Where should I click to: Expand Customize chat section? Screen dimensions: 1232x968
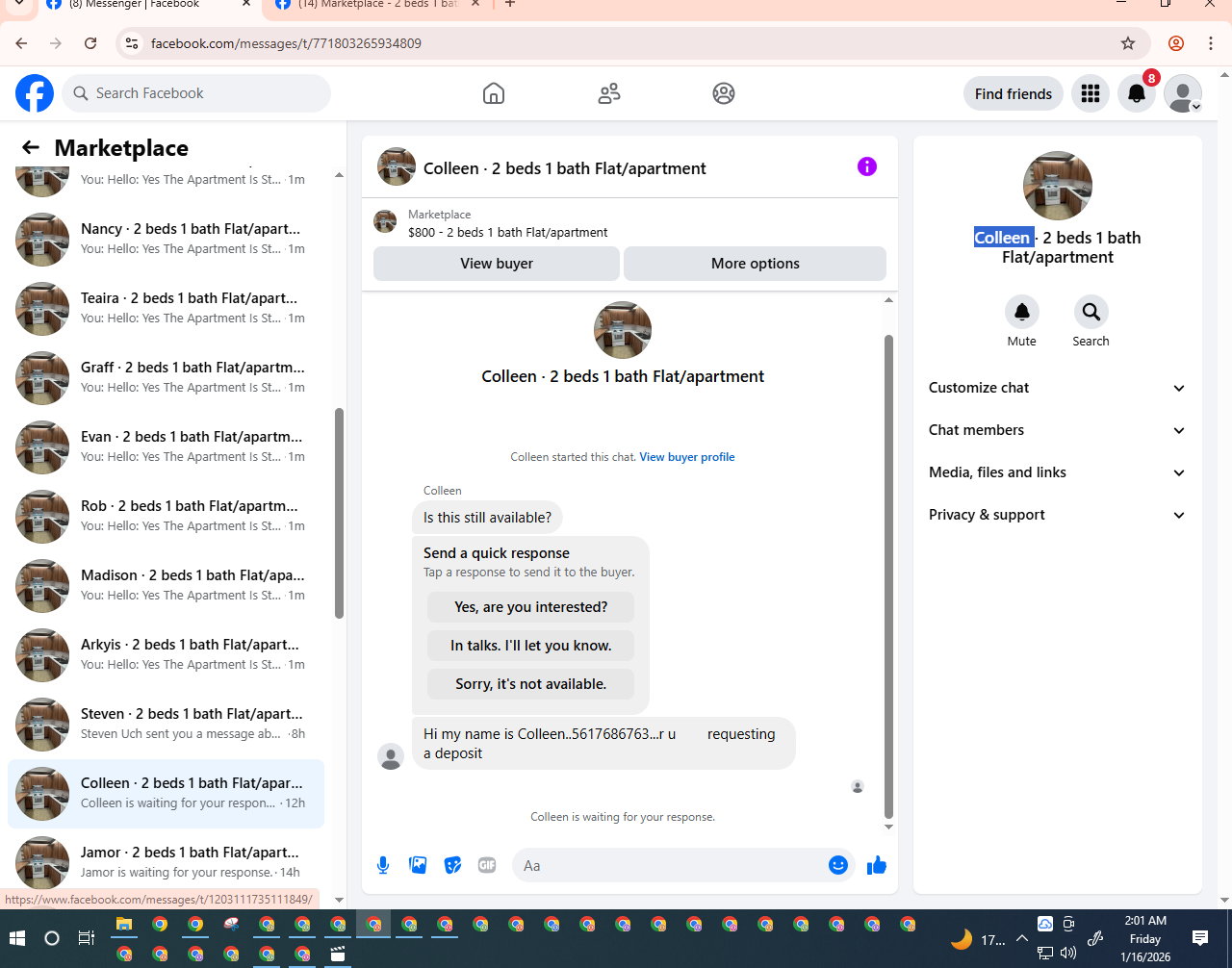click(1058, 388)
